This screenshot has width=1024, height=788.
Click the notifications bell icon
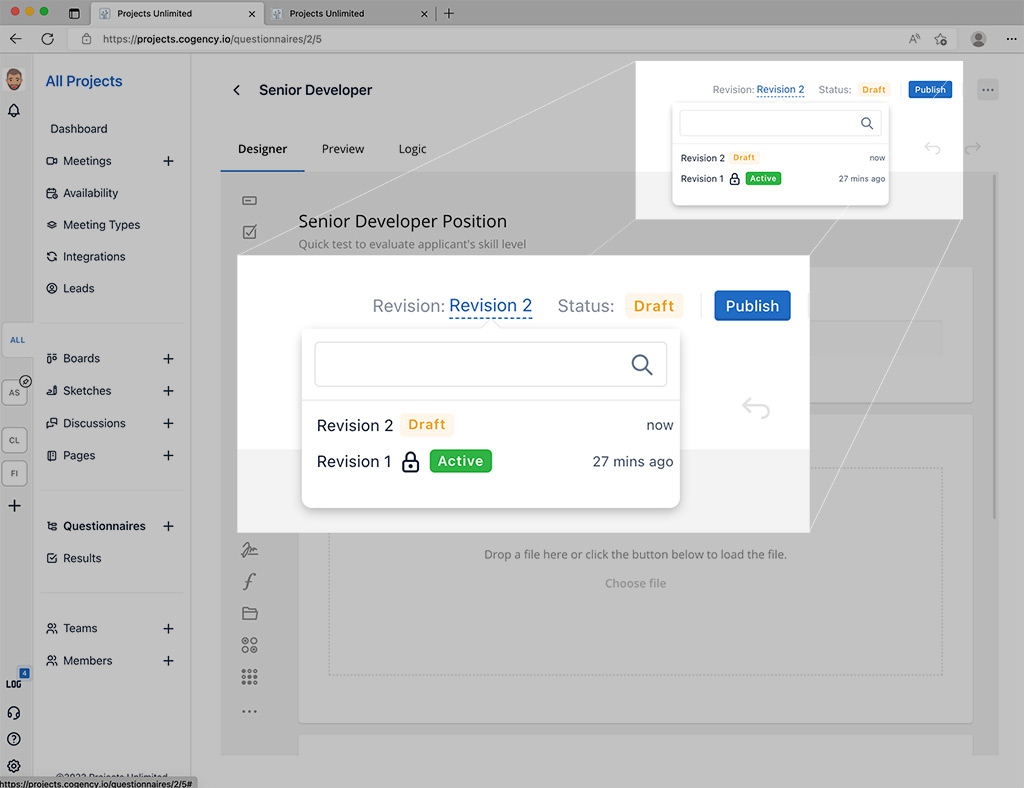click(14, 111)
